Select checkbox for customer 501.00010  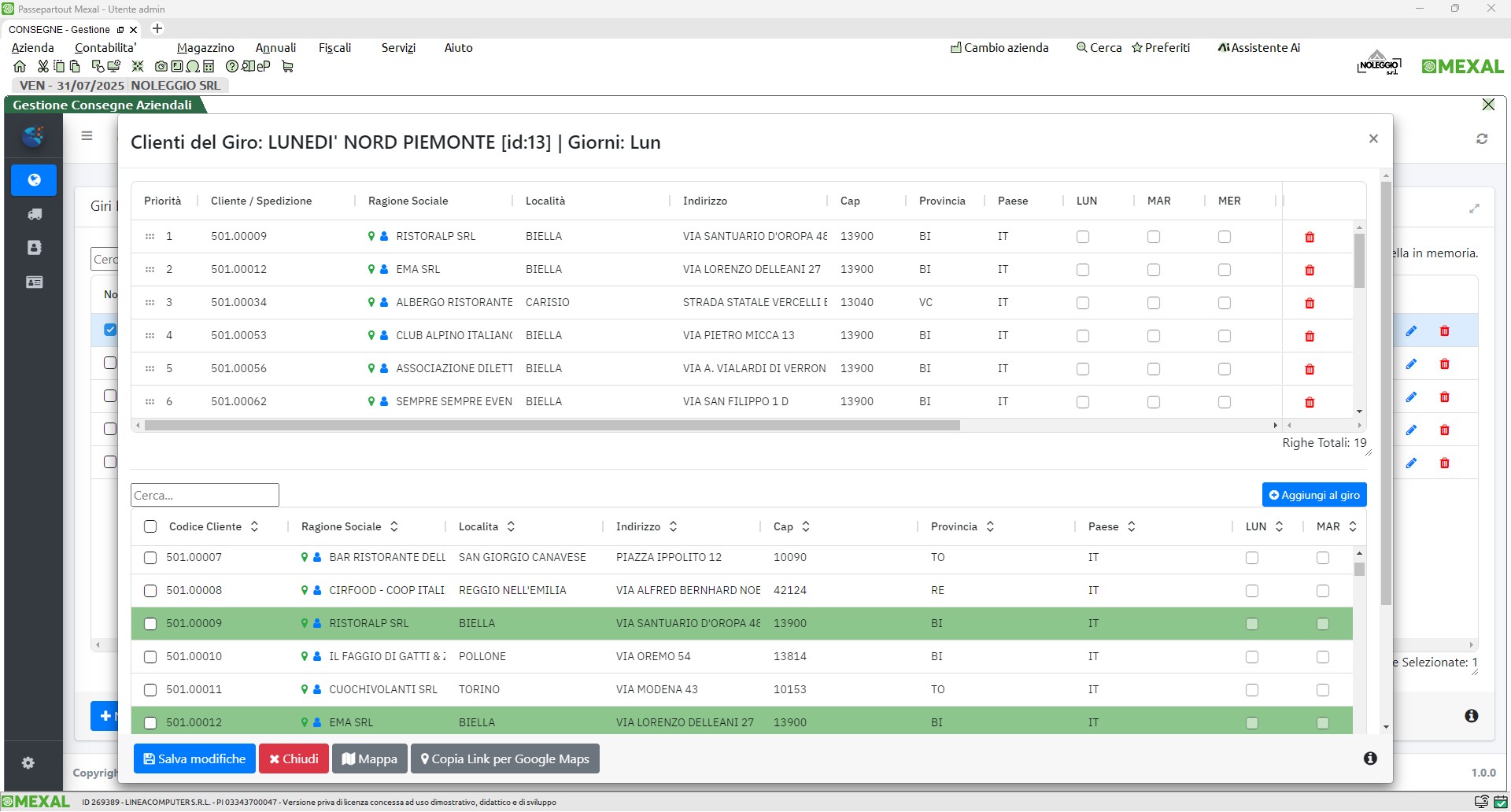point(150,657)
